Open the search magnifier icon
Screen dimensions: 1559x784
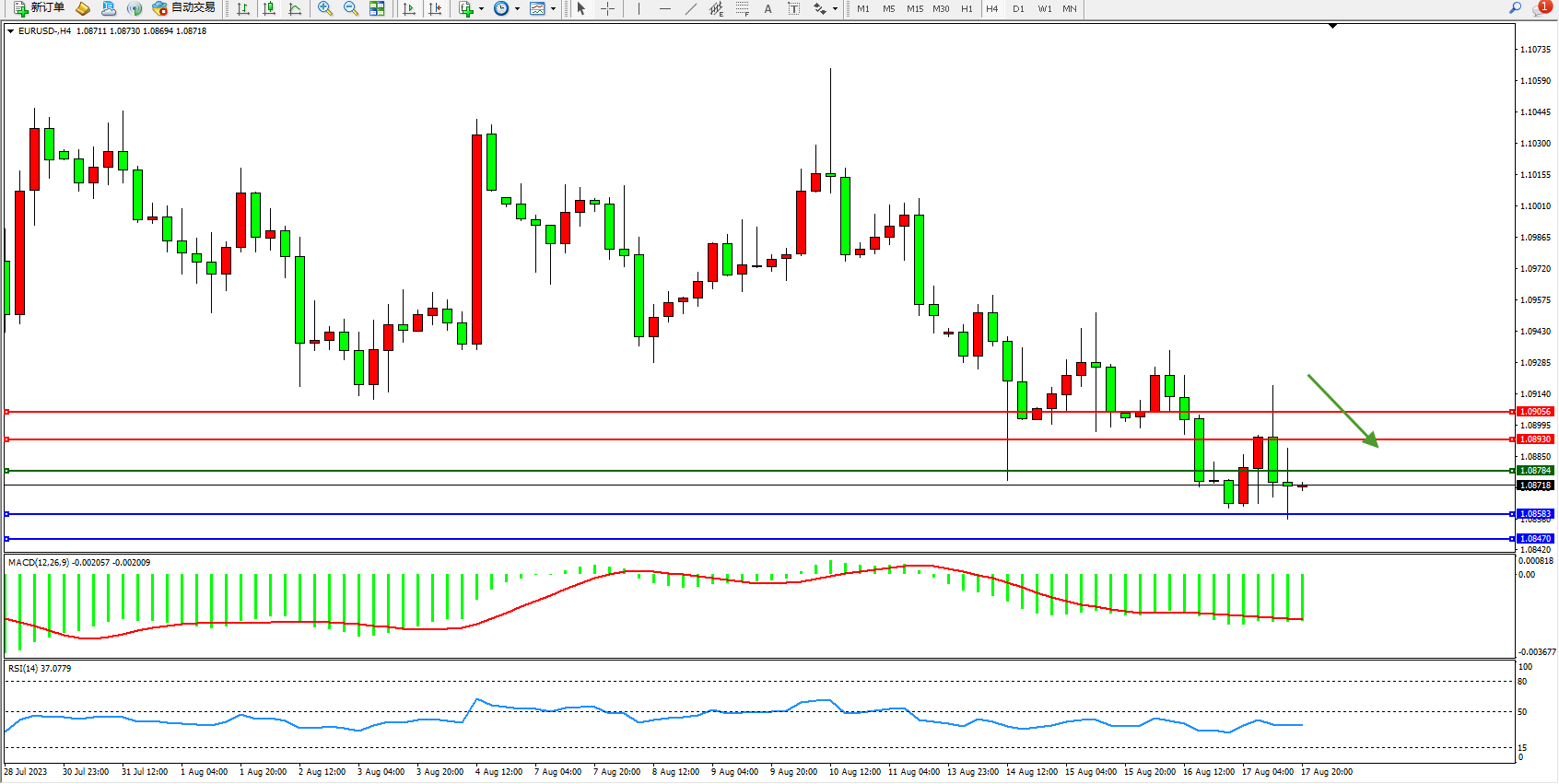point(1515,8)
